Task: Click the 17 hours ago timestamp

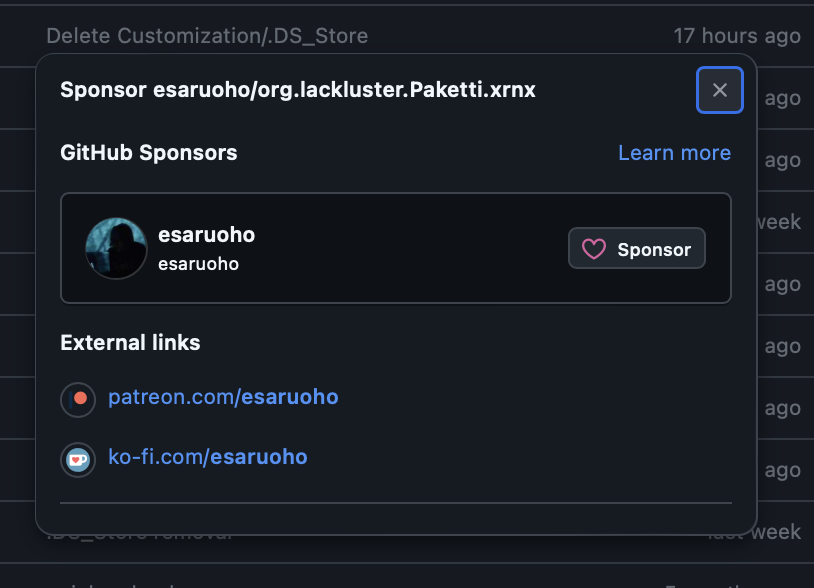Action: point(736,36)
